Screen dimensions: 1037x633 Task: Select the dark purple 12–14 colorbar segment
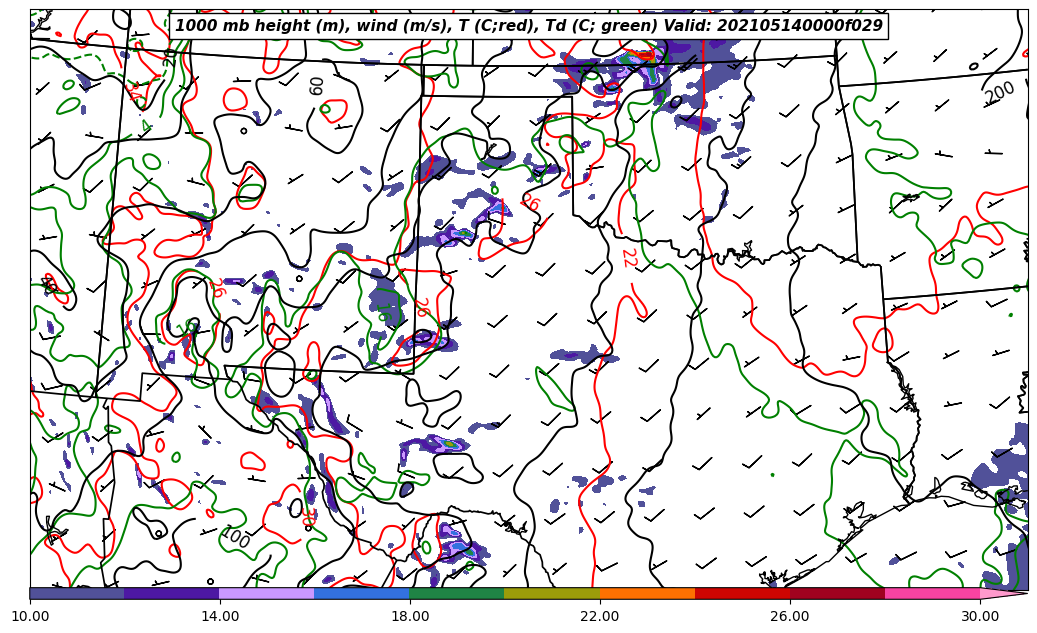tap(172, 593)
